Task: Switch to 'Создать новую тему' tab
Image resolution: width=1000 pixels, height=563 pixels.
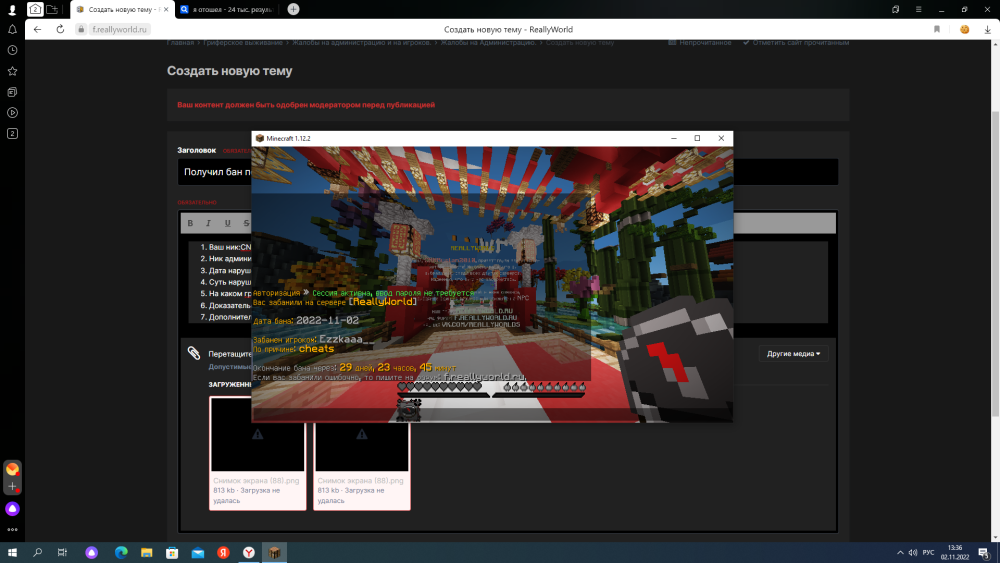Action: (121, 10)
